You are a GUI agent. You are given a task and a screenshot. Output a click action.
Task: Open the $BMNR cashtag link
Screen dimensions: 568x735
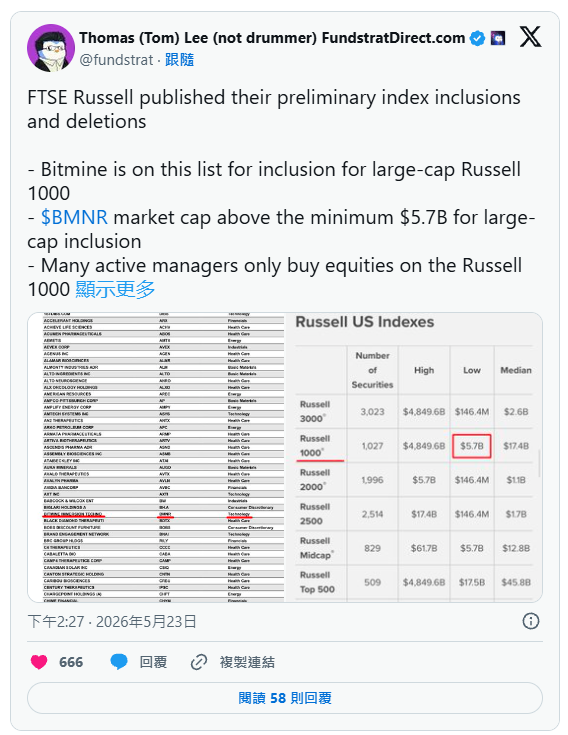[74, 218]
